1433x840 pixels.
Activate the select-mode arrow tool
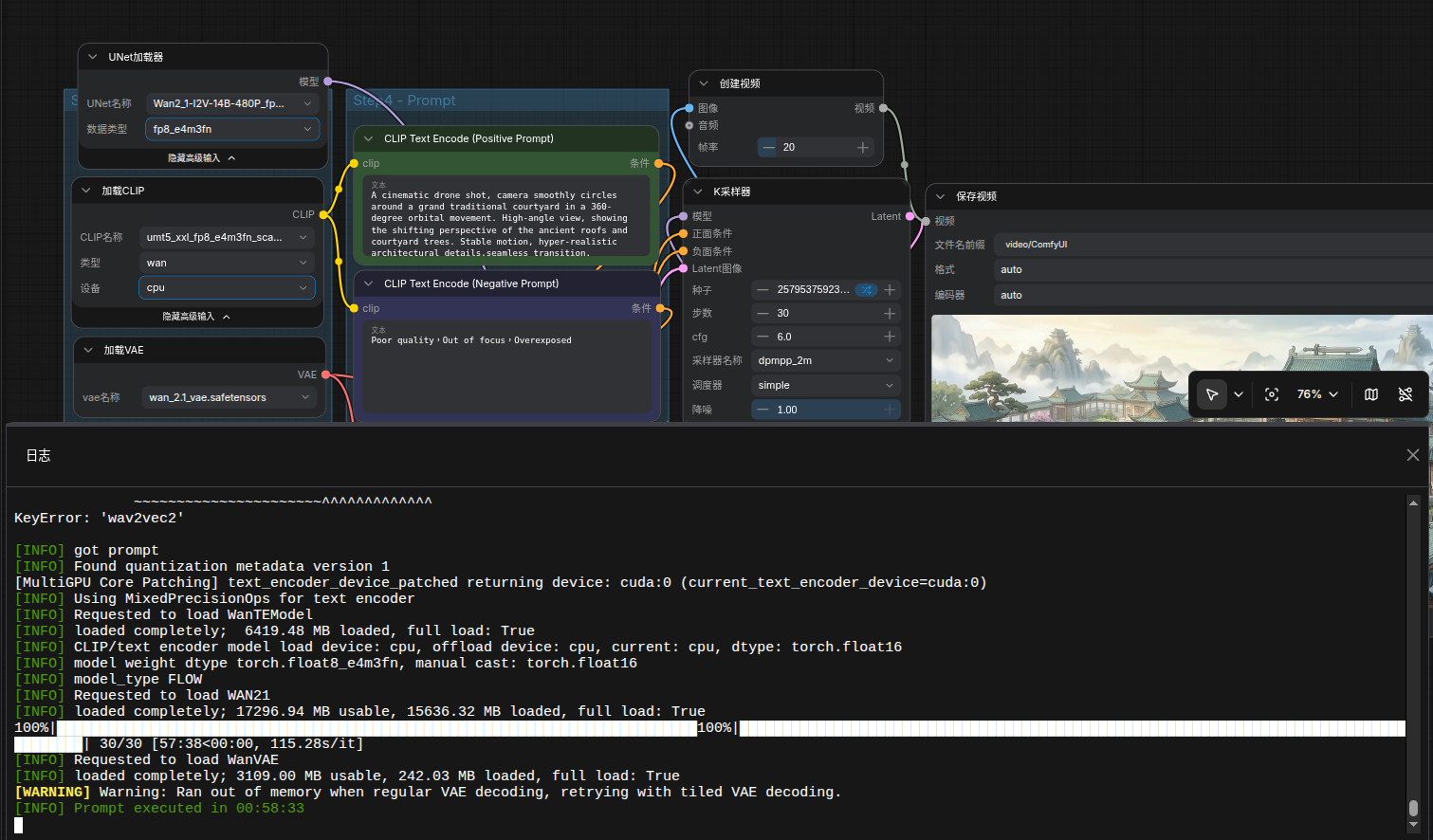click(x=1212, y=394)
